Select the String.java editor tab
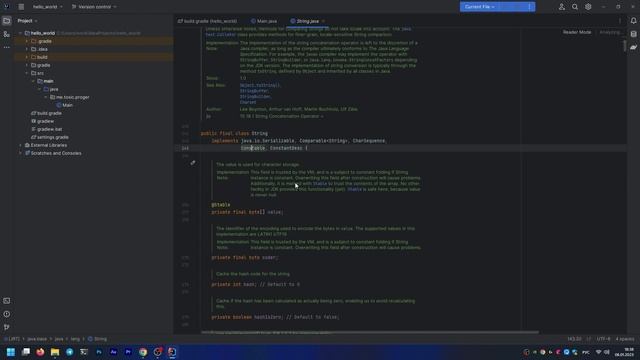Viewport: 640px width, 360px height. tap(308, 21)
